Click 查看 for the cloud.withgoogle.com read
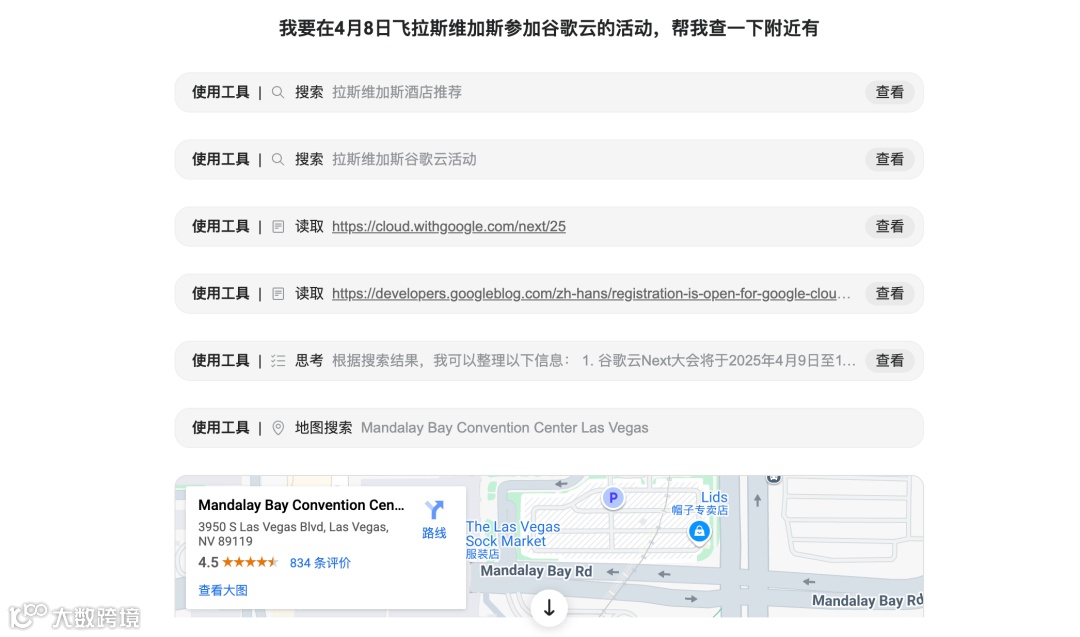The width and height of the screenshot is (1080, 637). [889, 227]
